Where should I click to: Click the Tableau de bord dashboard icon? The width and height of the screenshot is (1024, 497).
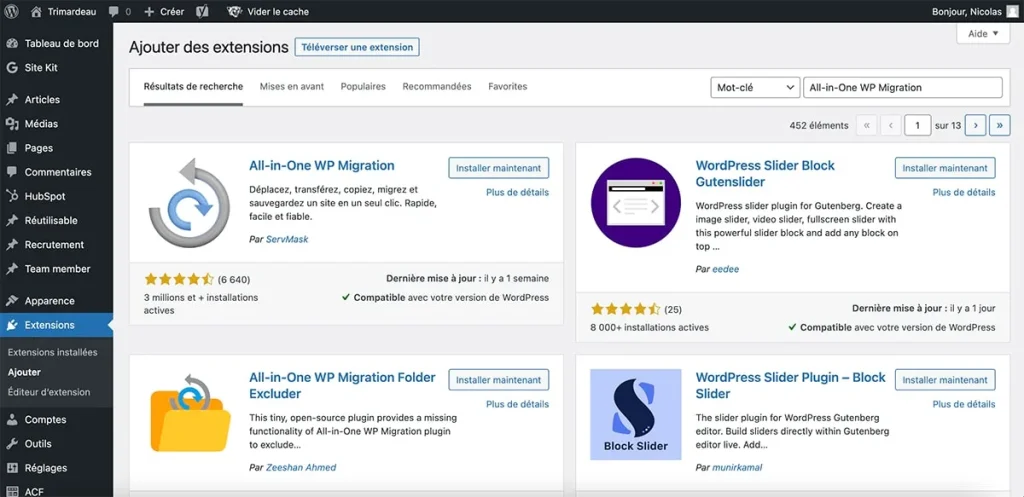[12, 44]
